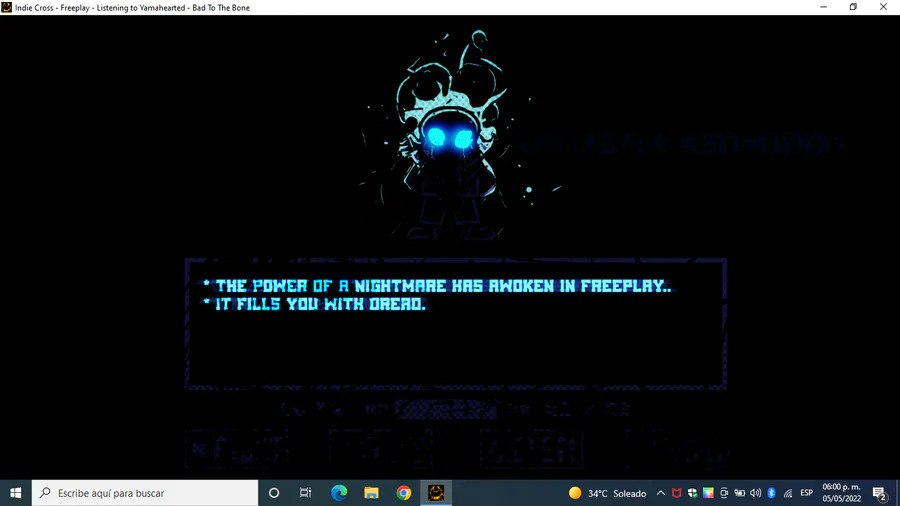Switch the ESP input language indicator
The width and height of the screenshot is (900, 506).
pos(806,493)
